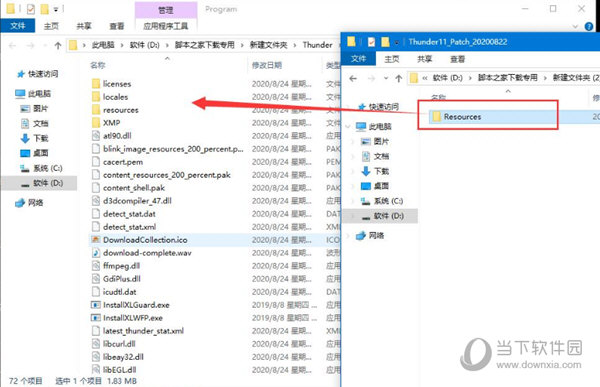This screenshot has width=600, height=387.
Task: Open 应用程序工具 tab in Thunder window
Action: 166,26
